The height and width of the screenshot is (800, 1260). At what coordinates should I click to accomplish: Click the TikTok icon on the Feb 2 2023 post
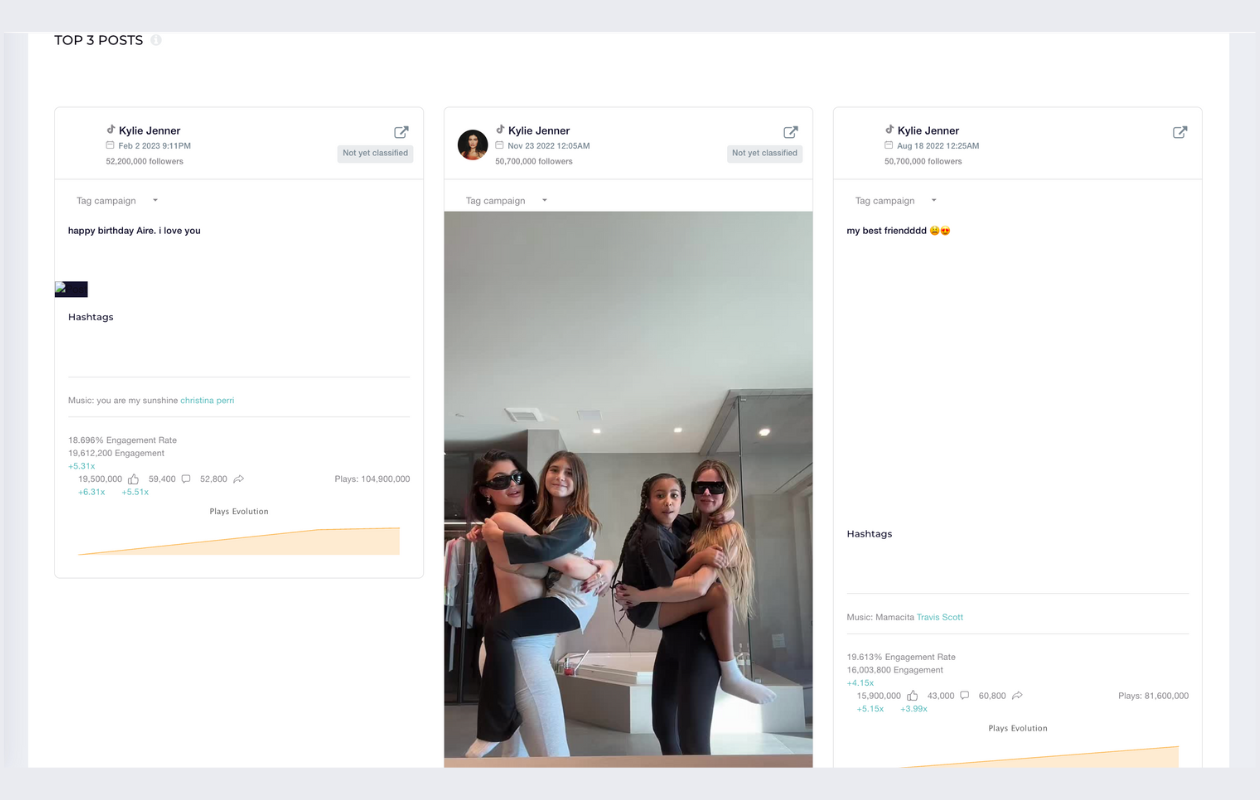(111, 130)
